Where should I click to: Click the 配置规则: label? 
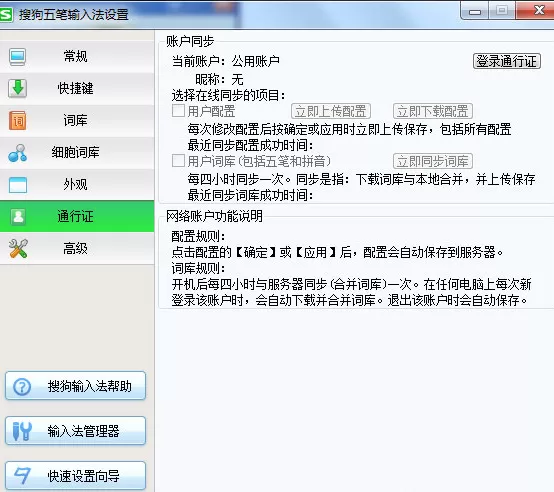pyautogui.click(x=198, y=236)
